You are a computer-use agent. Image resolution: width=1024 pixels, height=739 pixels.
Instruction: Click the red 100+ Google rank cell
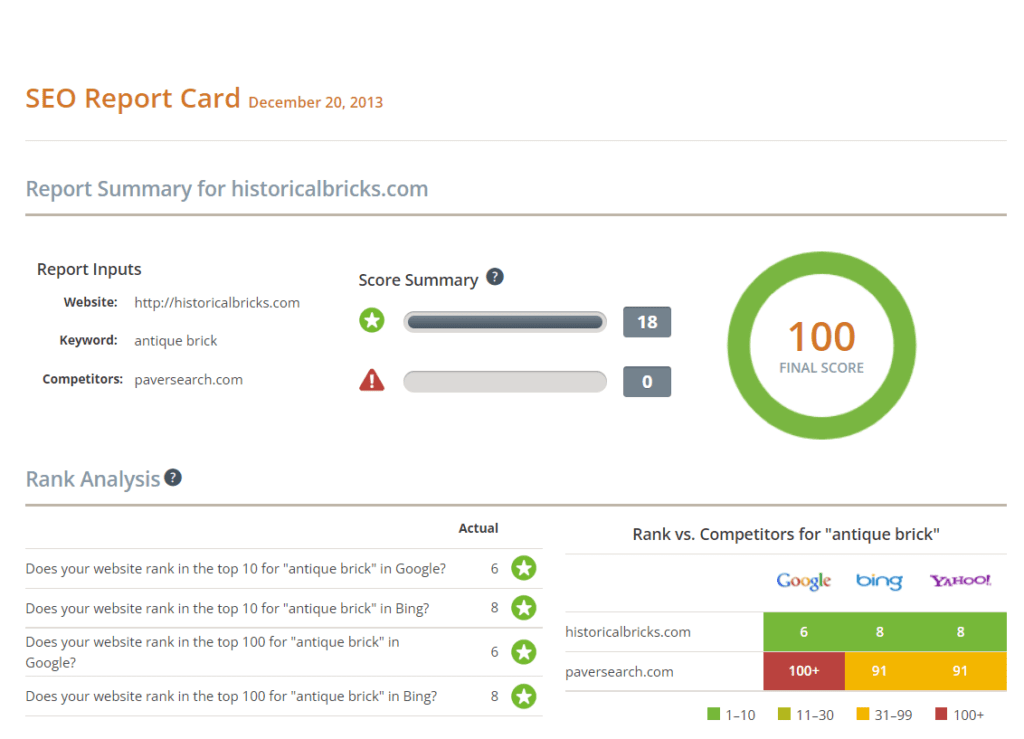point(804,671)
